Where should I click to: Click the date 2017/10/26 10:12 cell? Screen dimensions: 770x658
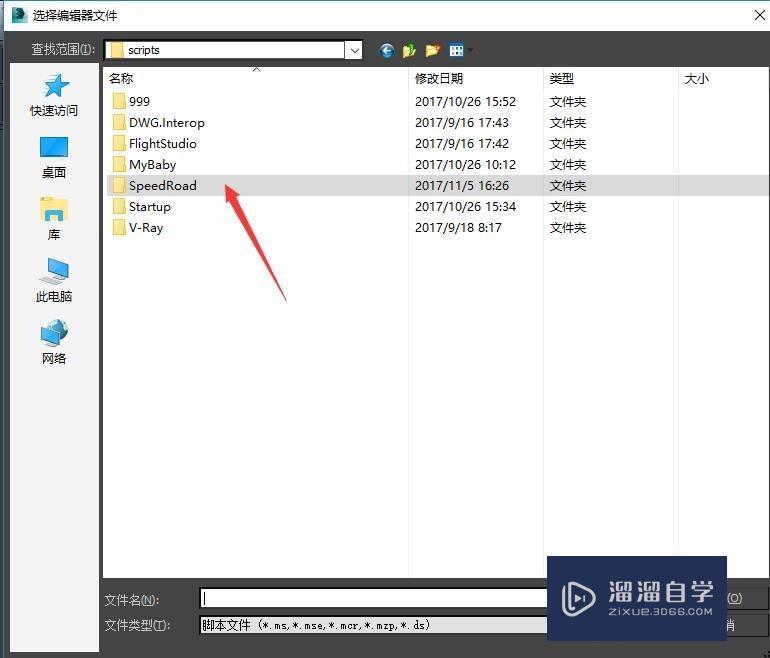tap(466, 165)
